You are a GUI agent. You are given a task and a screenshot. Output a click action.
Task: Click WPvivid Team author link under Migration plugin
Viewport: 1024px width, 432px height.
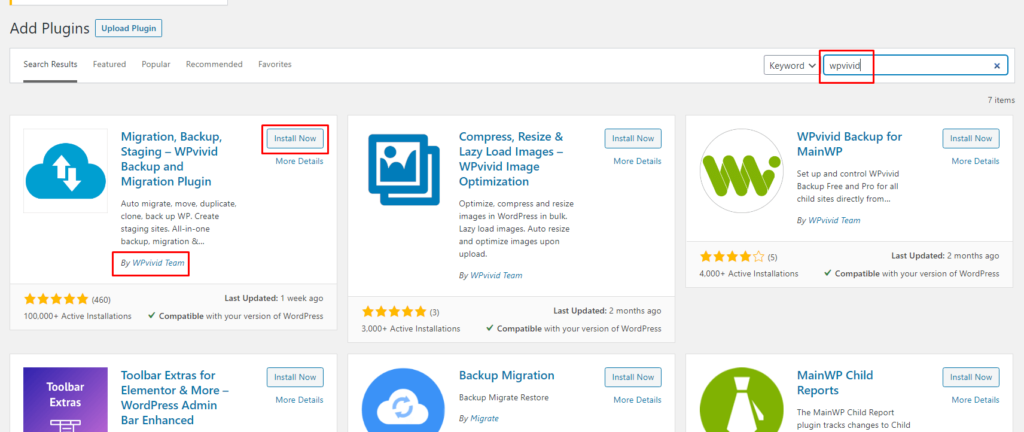[x=158, y=264]
